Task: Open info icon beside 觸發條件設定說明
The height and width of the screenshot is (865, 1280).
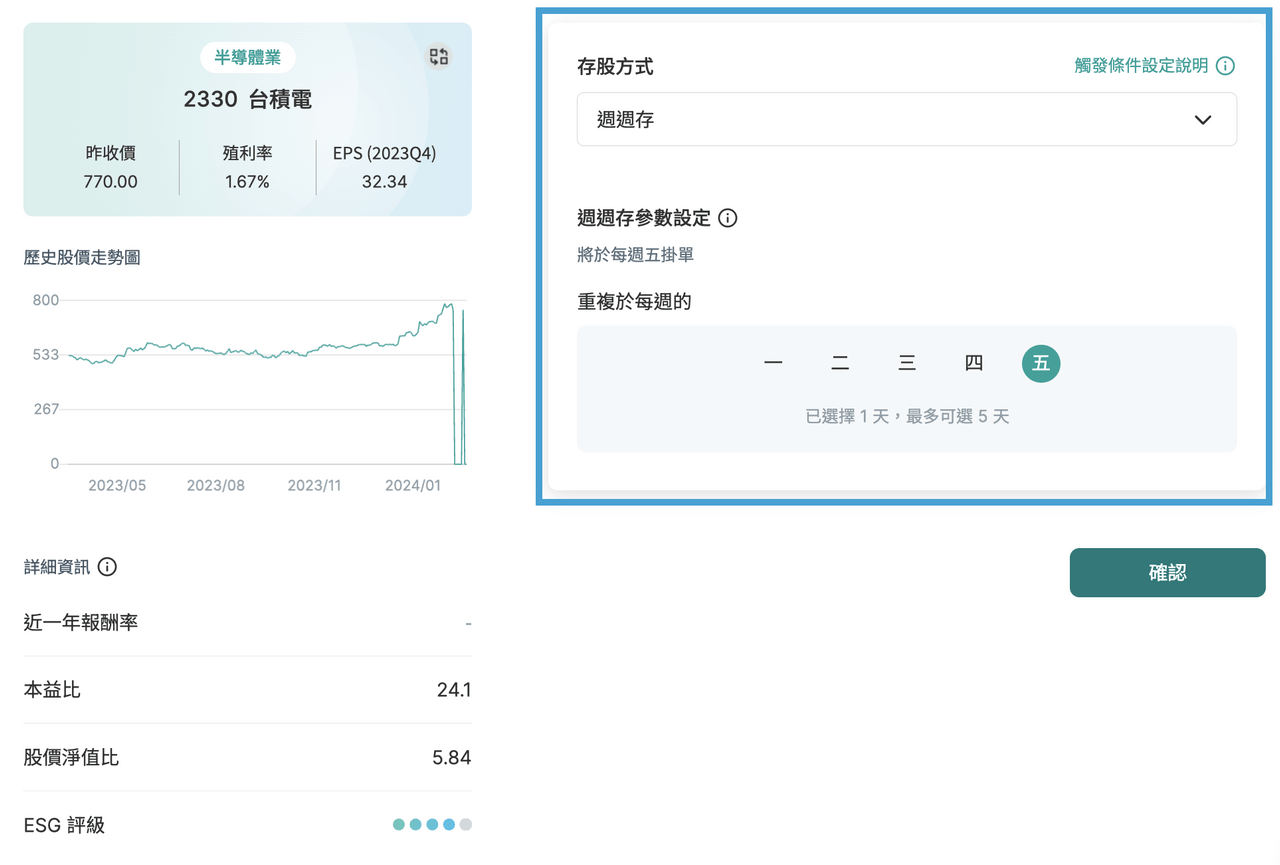Action: tap(1225, 66)
